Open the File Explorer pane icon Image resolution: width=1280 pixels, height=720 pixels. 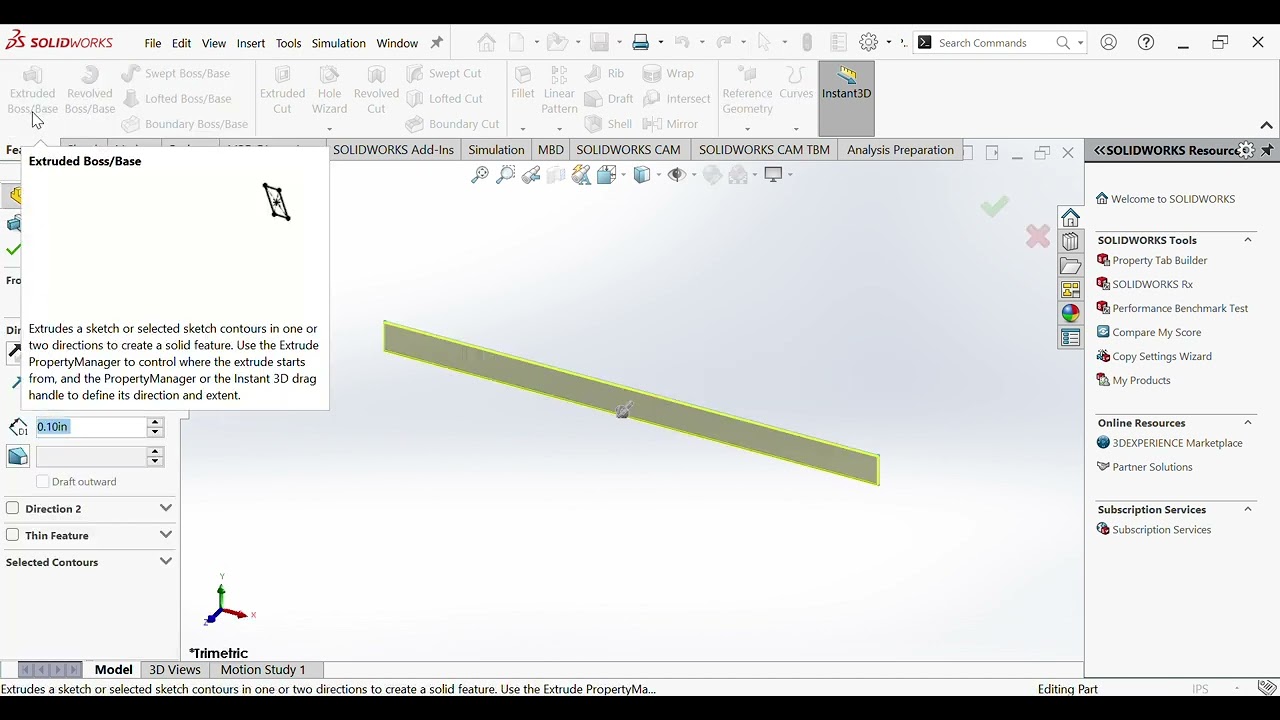(1070, 266)
